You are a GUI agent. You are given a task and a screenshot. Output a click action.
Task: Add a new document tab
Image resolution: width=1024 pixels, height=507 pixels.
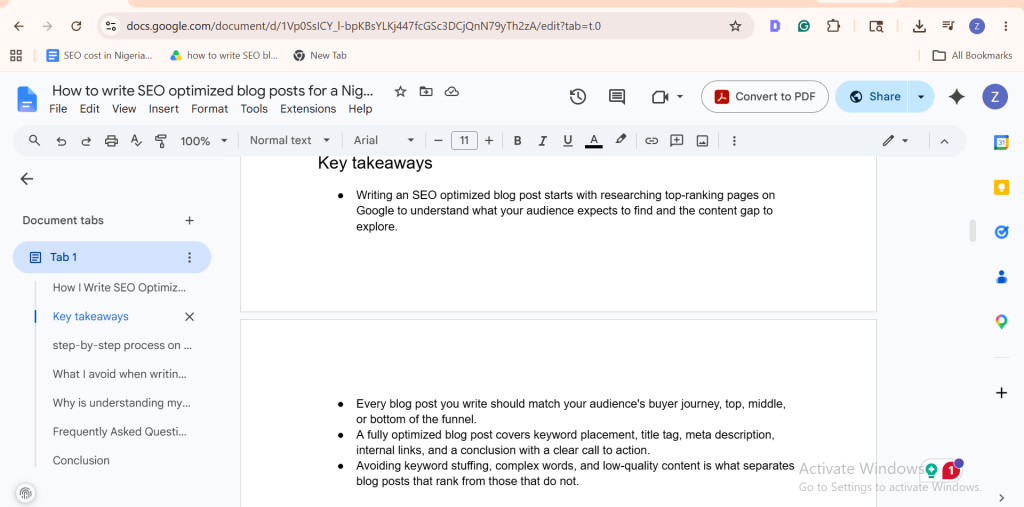tap(189, 220)
